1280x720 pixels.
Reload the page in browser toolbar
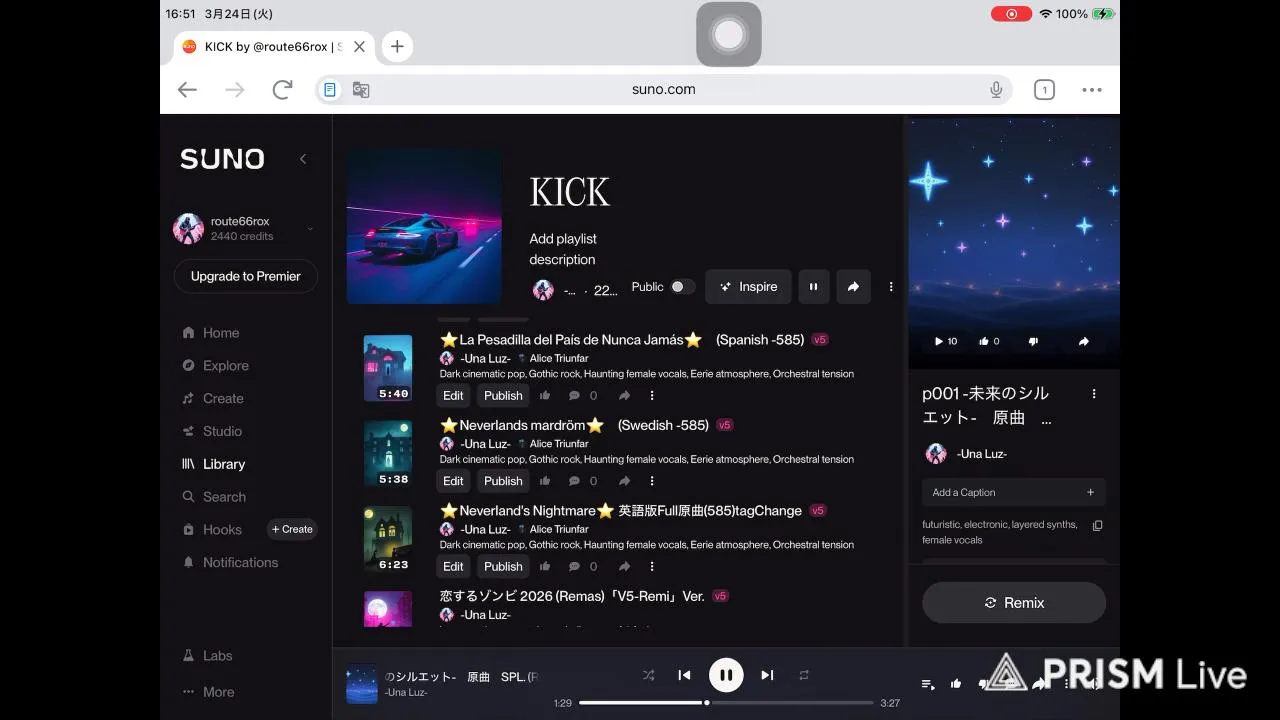pos(282,89)
